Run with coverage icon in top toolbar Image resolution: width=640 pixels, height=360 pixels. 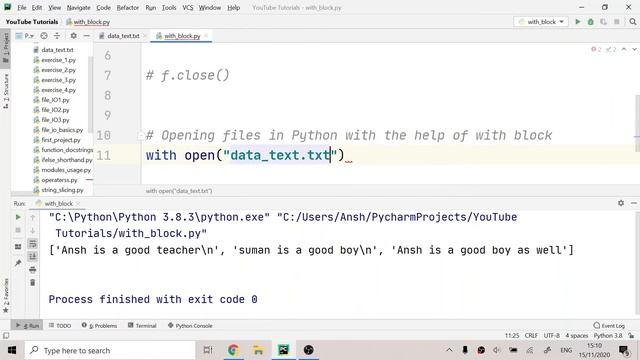tap(603, 22)
